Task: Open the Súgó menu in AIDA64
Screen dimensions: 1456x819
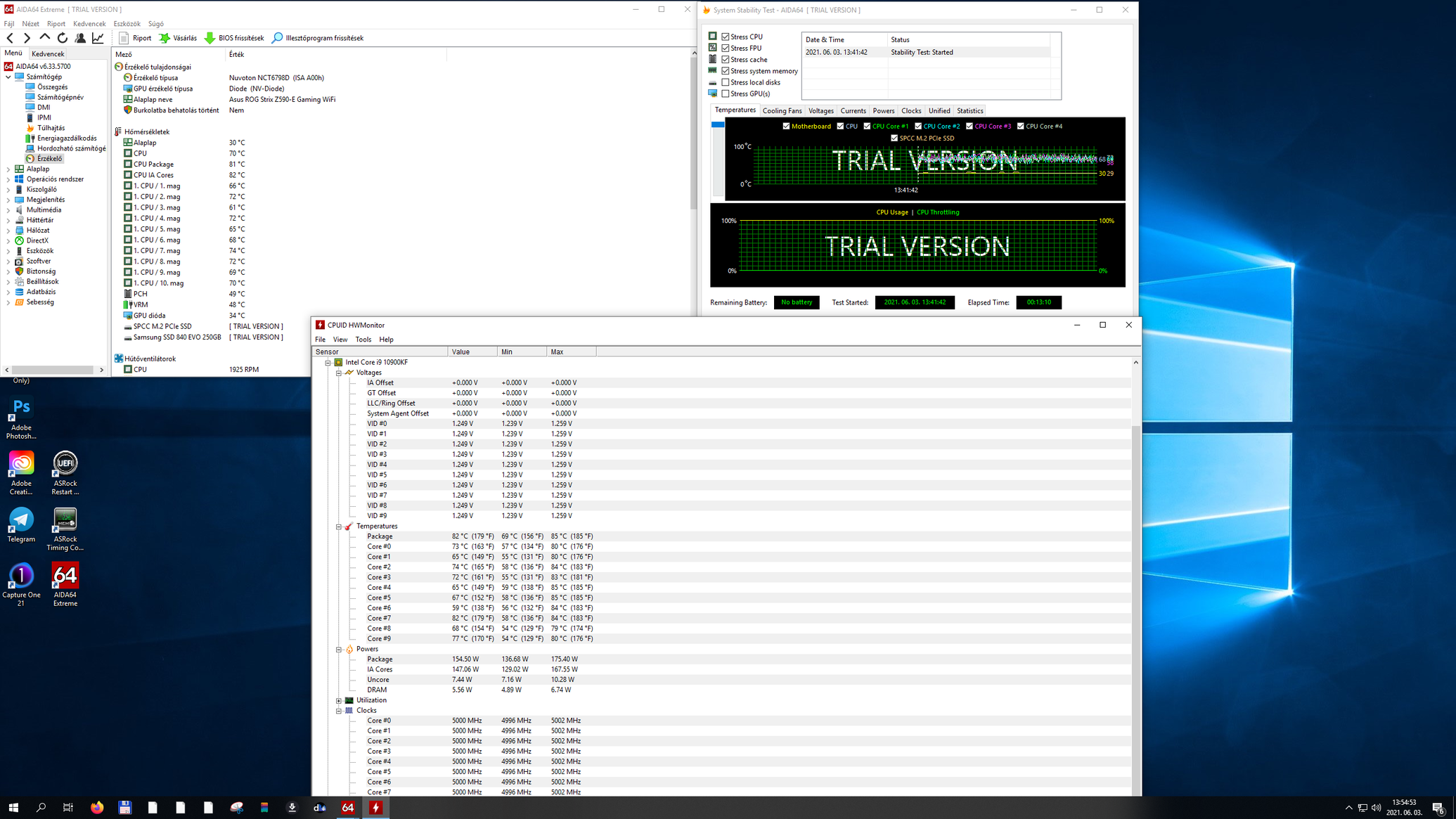Action: (x=155, y=24)
